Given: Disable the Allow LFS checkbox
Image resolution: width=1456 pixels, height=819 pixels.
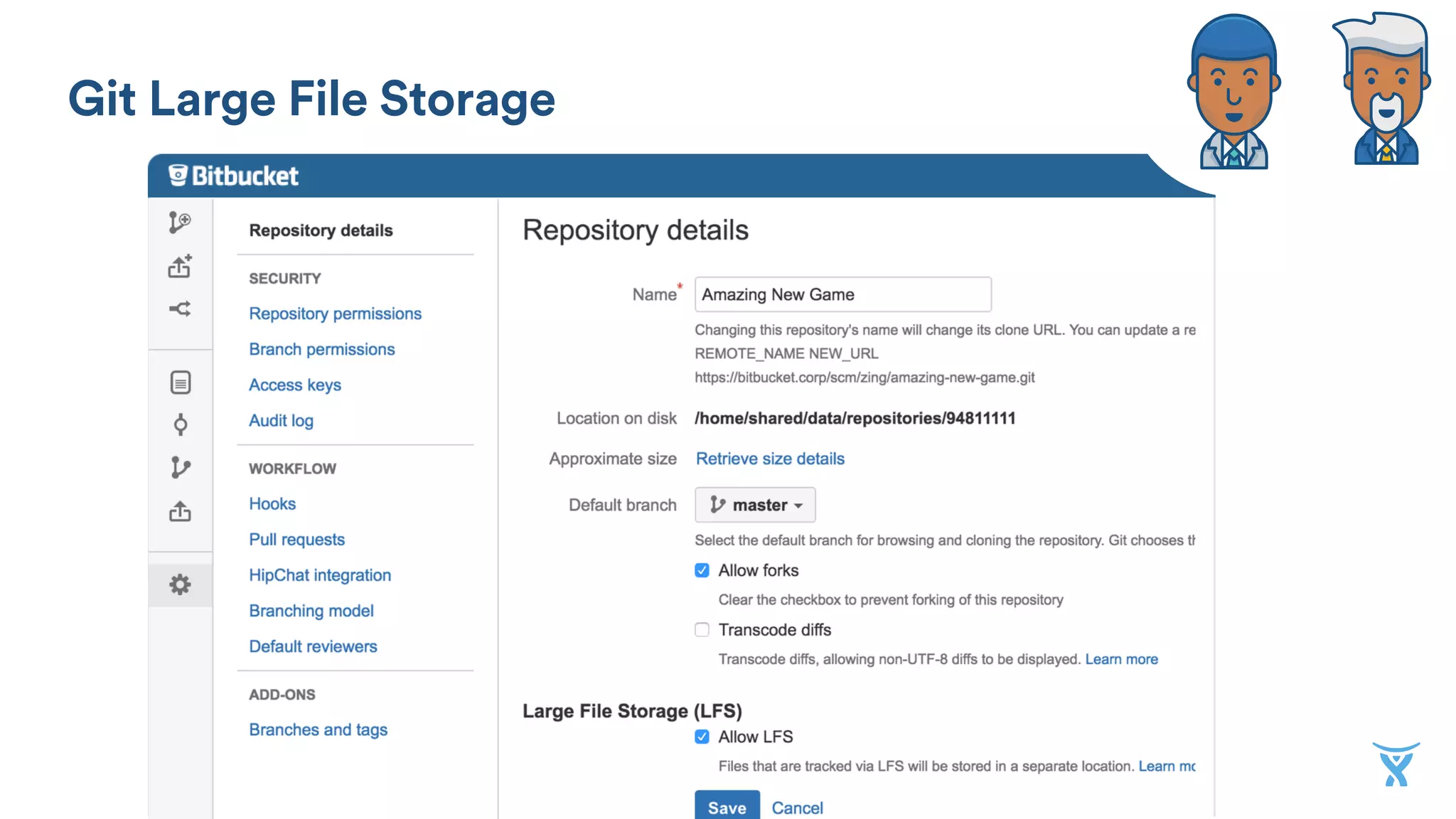Looking at the screenshot, I should [702, 737].
